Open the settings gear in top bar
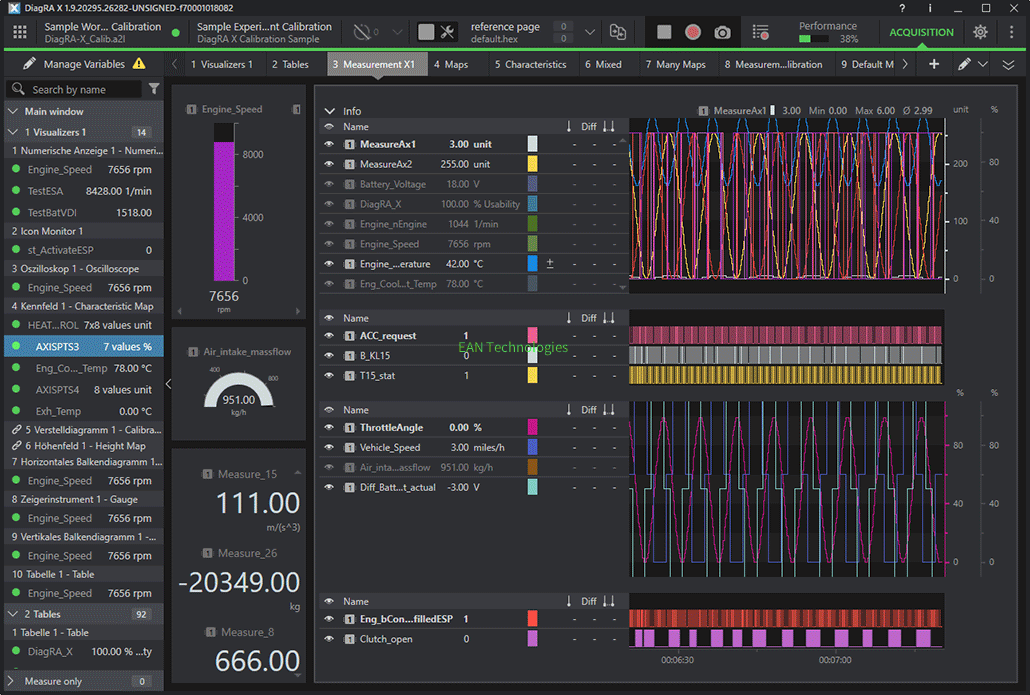Screen dimensions: 1030x695 (x=980, y=32)
